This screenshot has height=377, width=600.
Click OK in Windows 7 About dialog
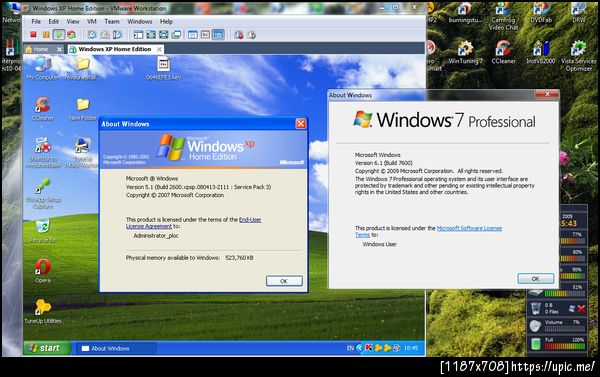(x=535, y=279)
